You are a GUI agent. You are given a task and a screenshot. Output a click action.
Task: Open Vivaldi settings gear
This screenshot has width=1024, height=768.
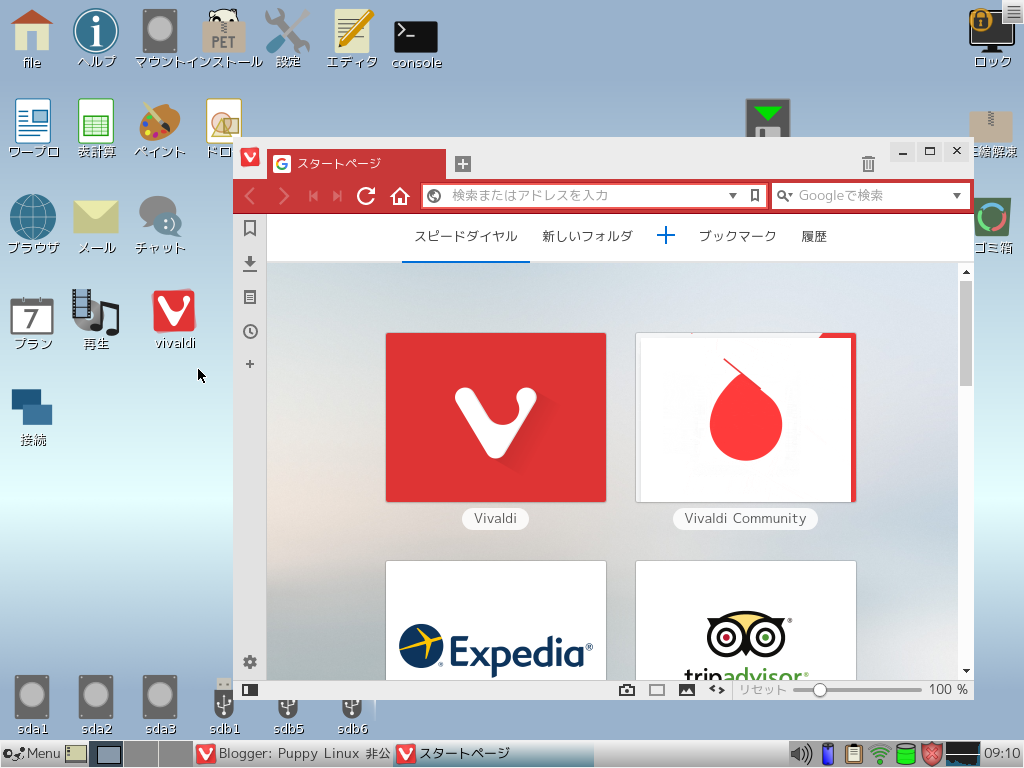(x=249, y=662)
